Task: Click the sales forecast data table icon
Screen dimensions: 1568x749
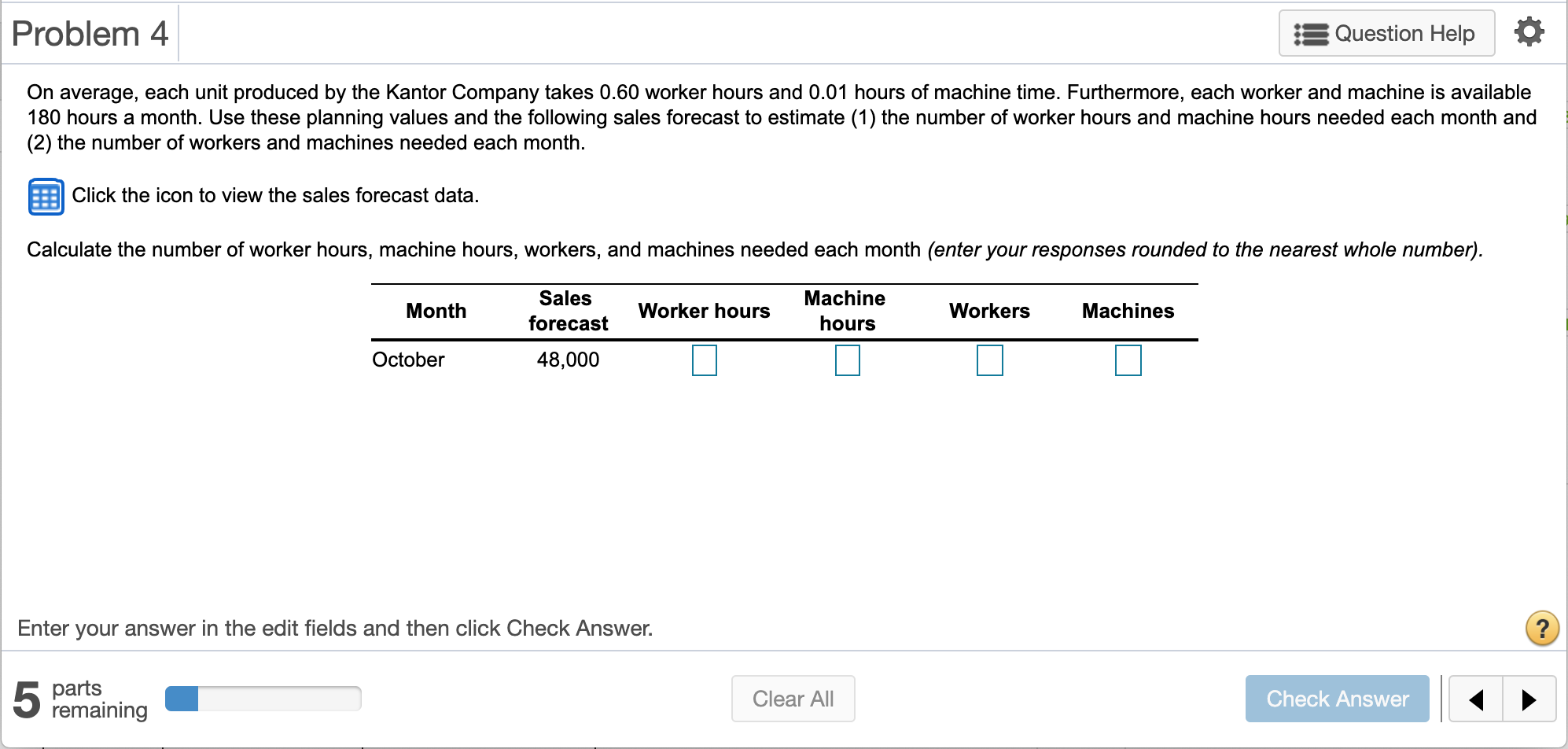Action: [x=45, y=196]
